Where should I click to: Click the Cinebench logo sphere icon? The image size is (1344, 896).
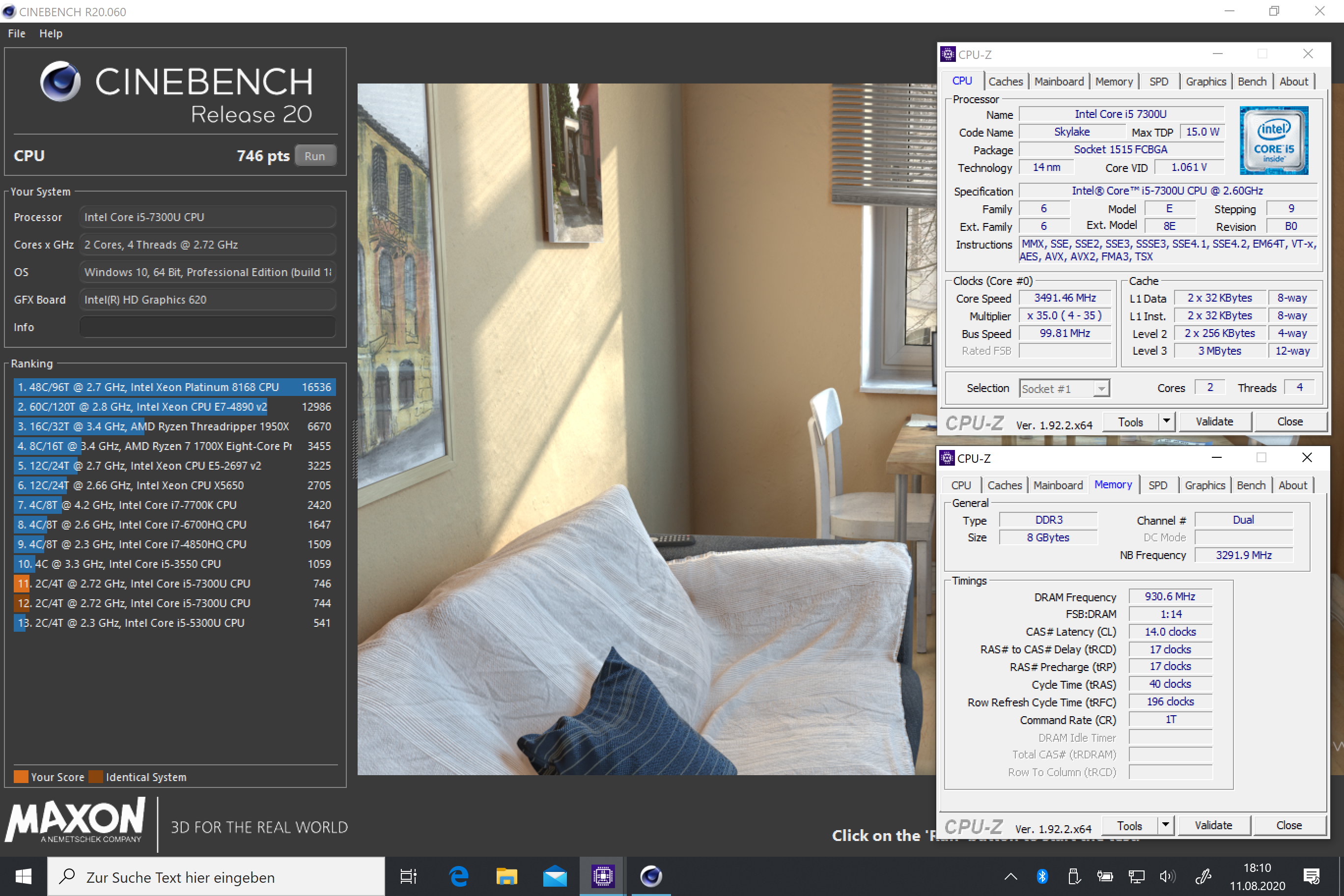point(60,81)
